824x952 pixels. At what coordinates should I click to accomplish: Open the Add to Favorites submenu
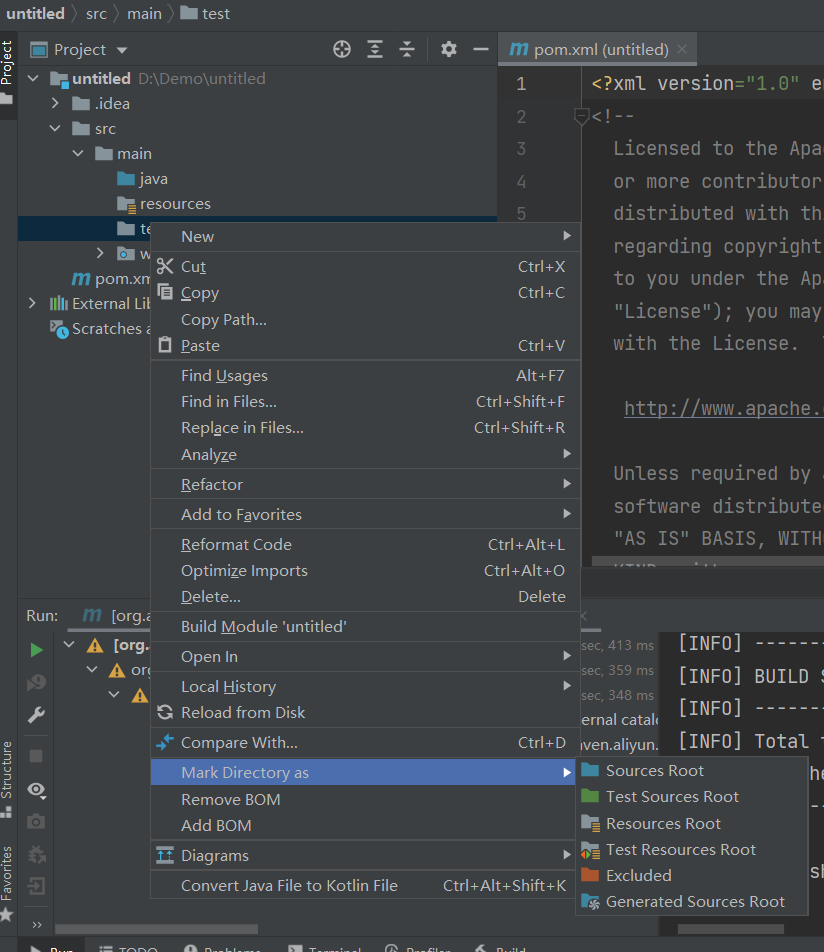coord(365,514)
